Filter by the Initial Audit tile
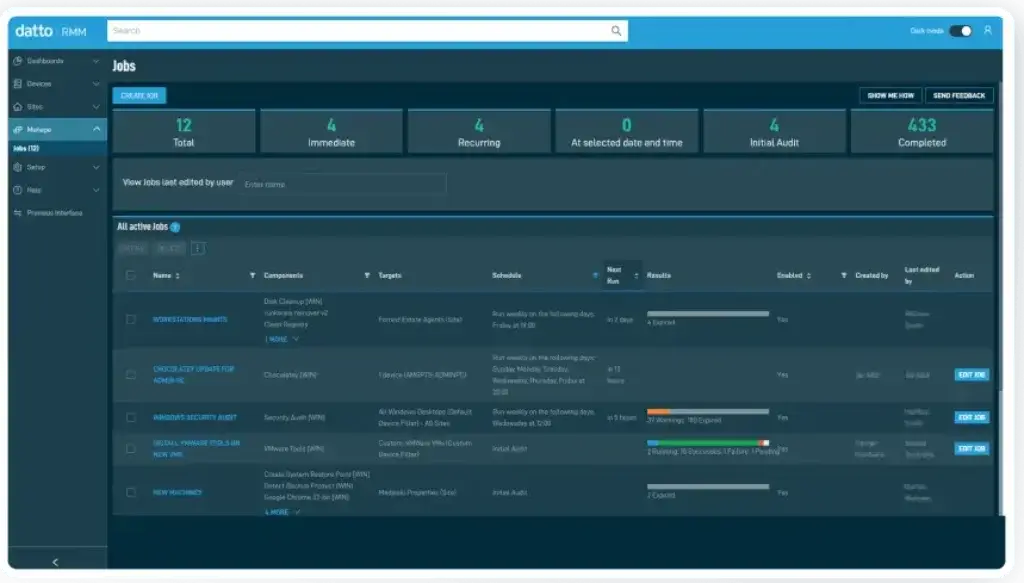 (774, 131)
